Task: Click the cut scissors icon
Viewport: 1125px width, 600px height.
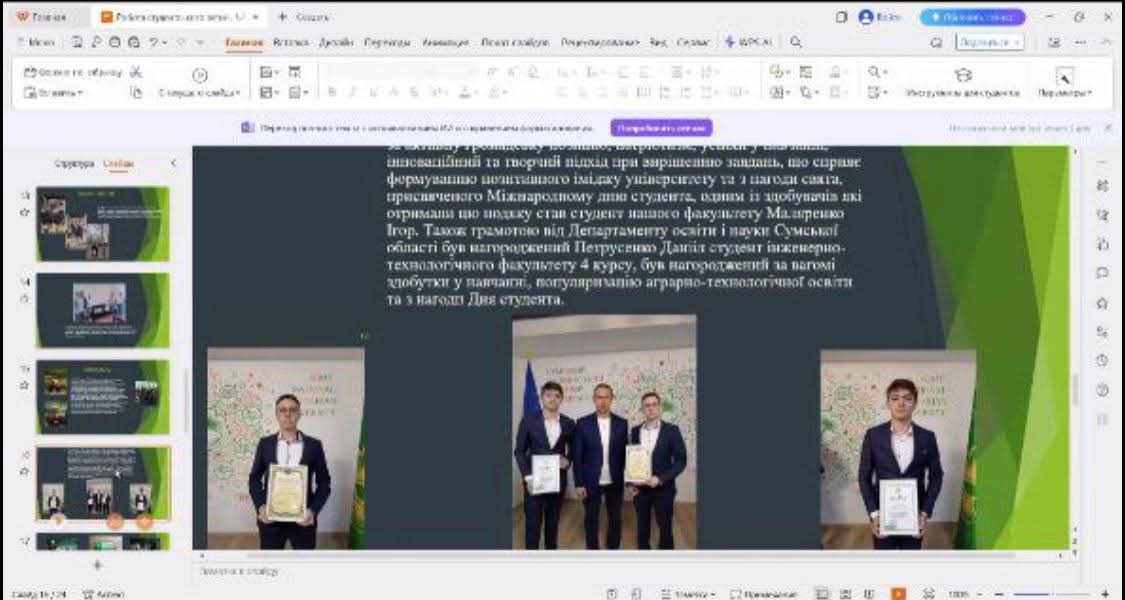Action: (x=137, y=73)
